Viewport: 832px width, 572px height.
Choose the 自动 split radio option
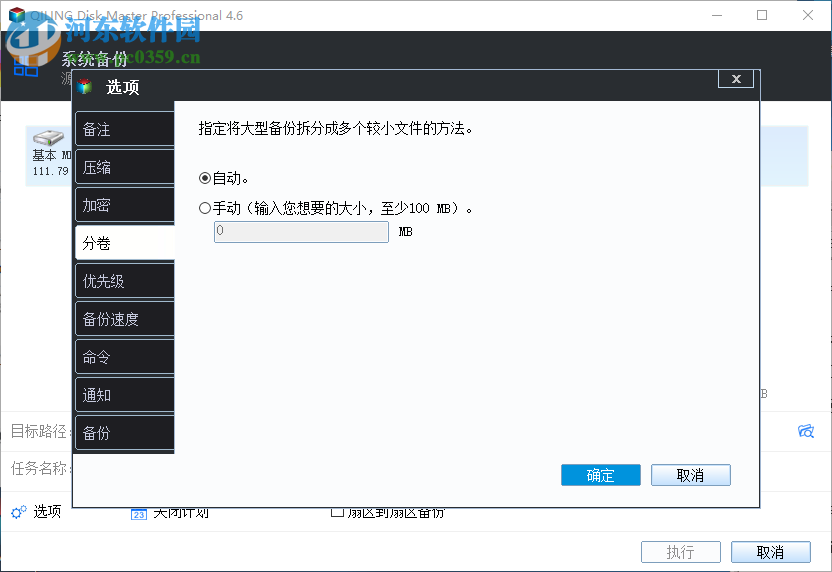point(205,178)
